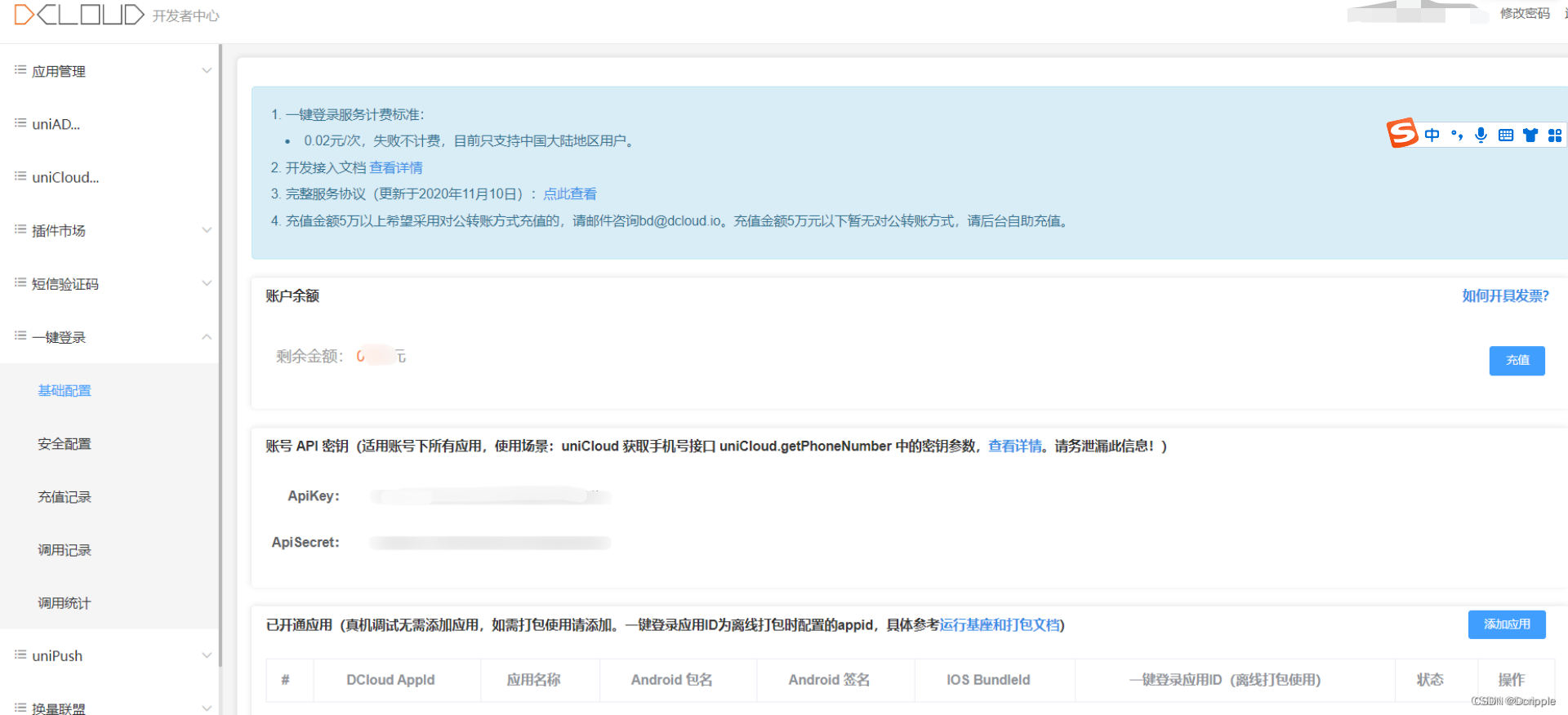Collapse the 一键登录 sidebar menu
Image resolution: width=1568 pixels, height=715 pixels.
click(110, 336)
